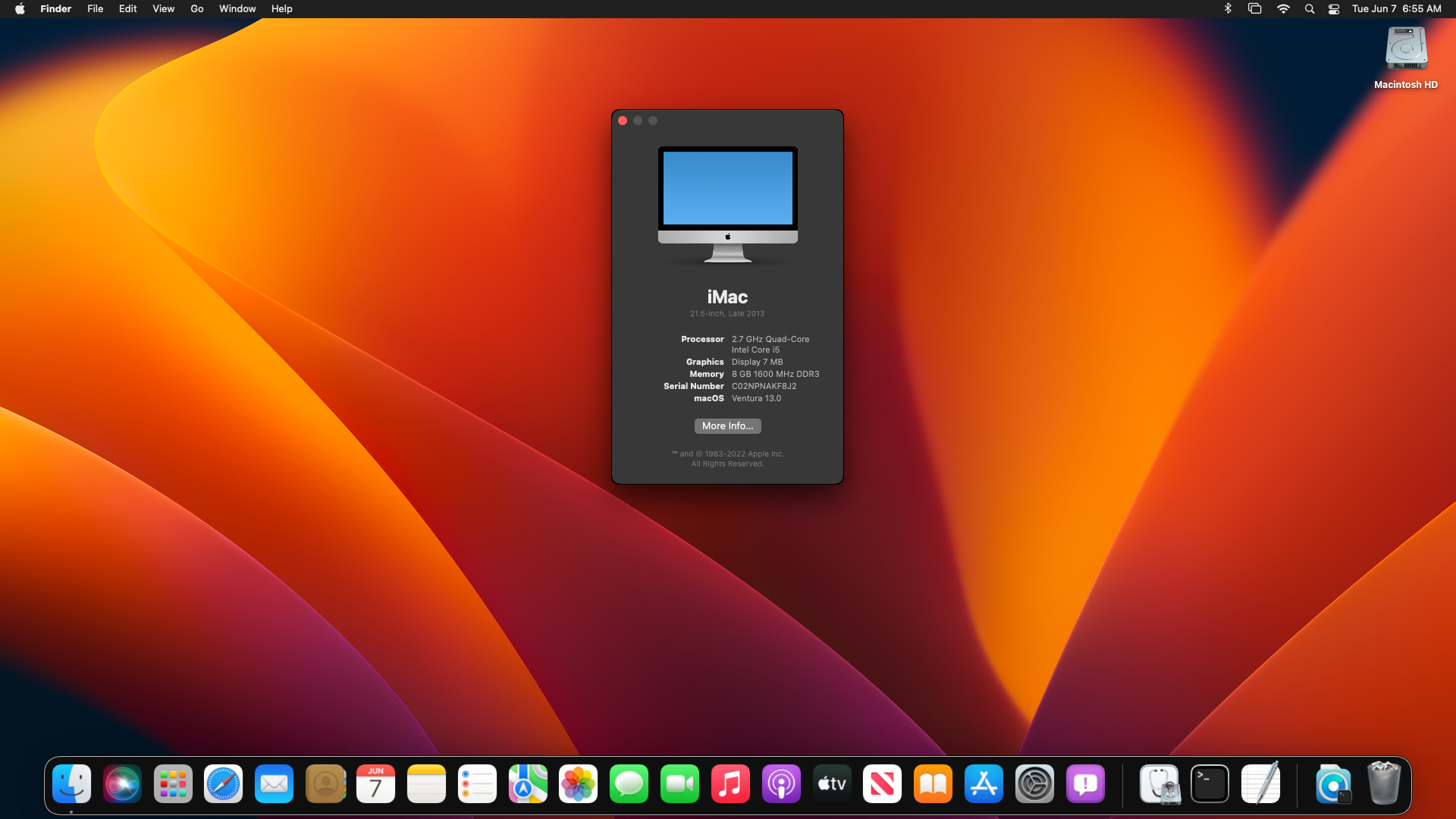
Task: Click the Bluetooth menu bar icon
Action: coord(1228,9)
